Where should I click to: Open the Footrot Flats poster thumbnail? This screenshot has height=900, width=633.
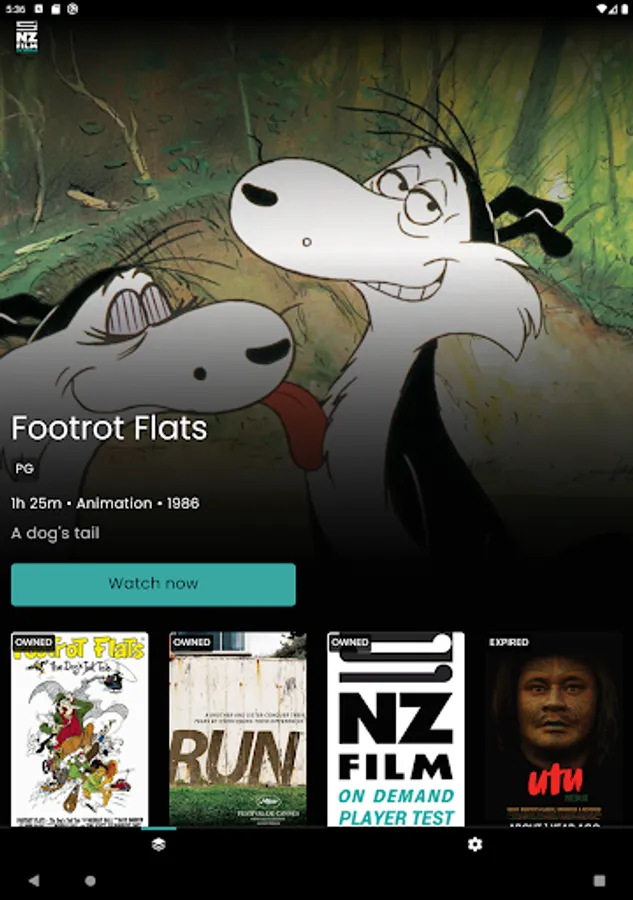[x=80, y=729]
